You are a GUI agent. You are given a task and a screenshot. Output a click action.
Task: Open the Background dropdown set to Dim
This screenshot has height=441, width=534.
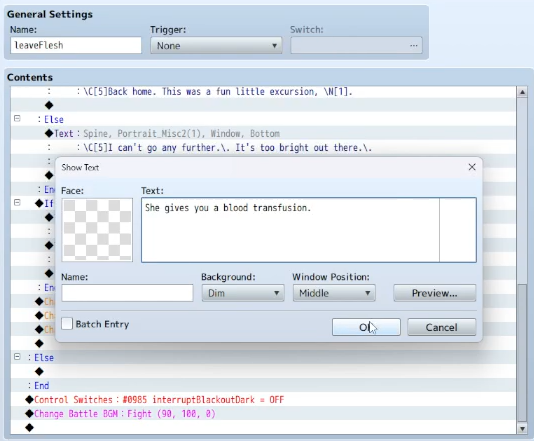[x=243, y=293]
